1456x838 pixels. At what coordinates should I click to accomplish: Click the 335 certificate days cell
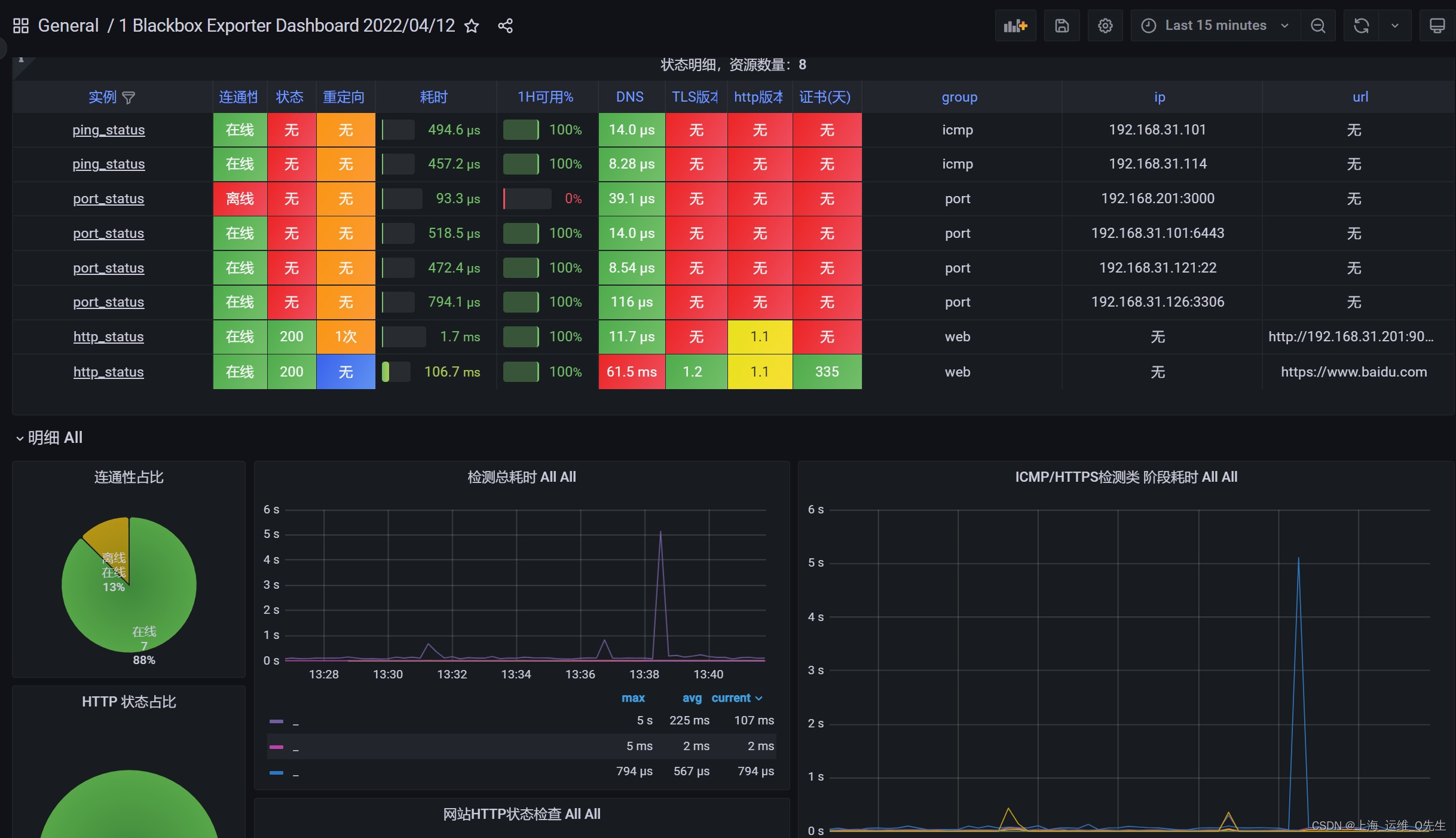coord(827,372)
